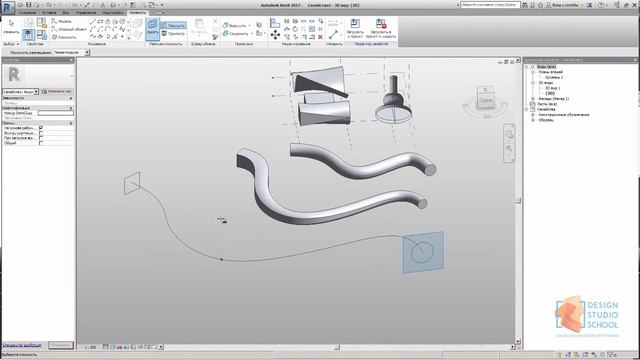Click the zoom icon on navigation bar
The image size is (640, 360).
pos(509,149)
